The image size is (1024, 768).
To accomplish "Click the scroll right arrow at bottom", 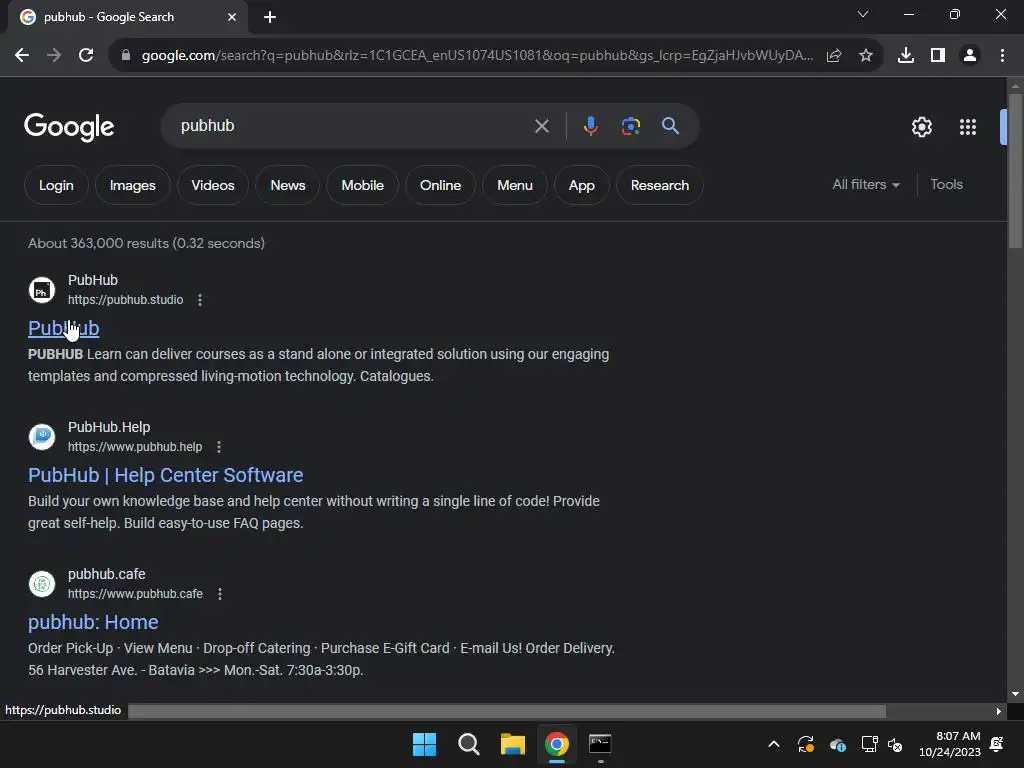I will point(998,711).
